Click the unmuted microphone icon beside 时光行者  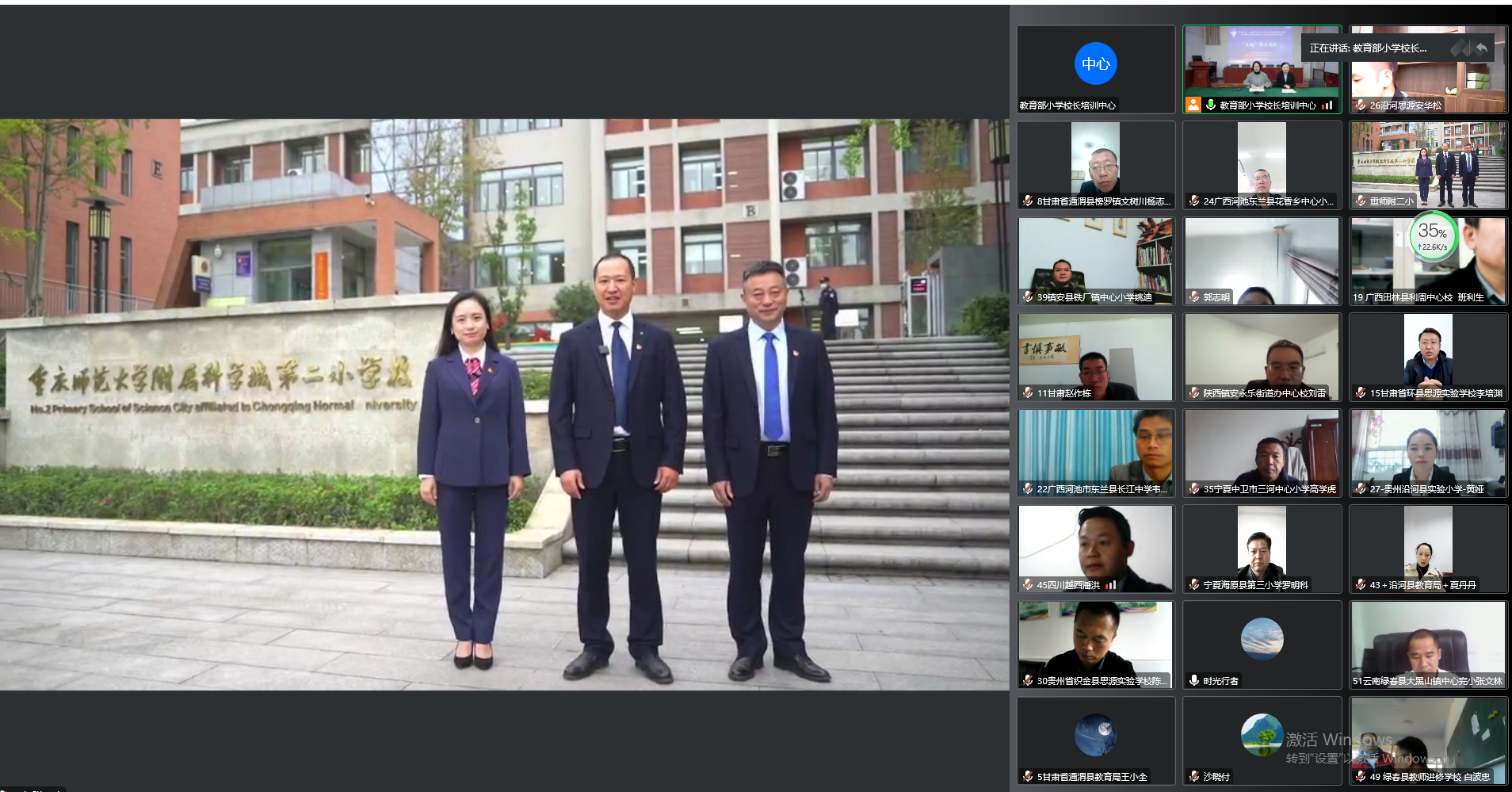pos(1194,680)
